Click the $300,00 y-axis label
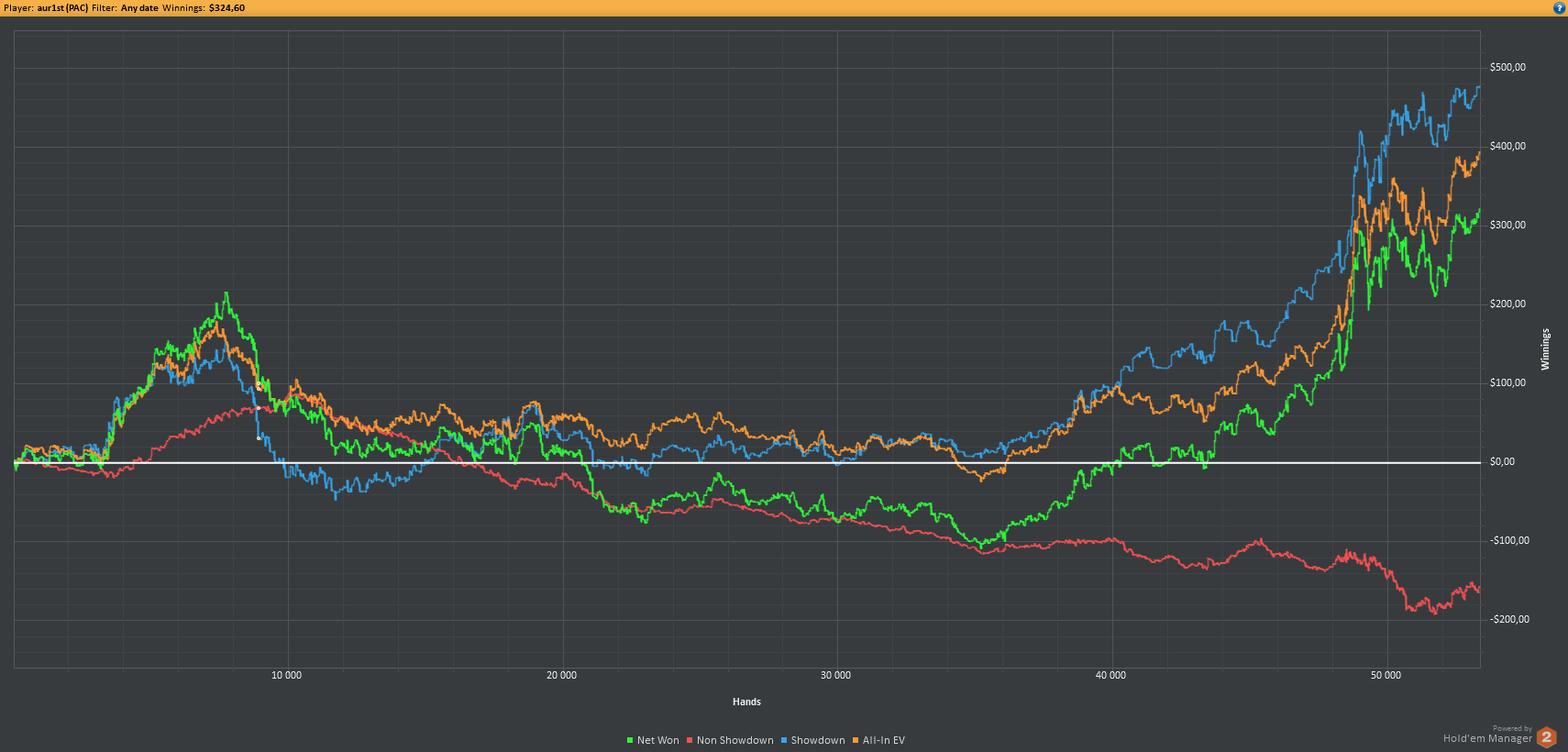The width and height of the screenshot is (1568, 752). [x=1507, y=225]
